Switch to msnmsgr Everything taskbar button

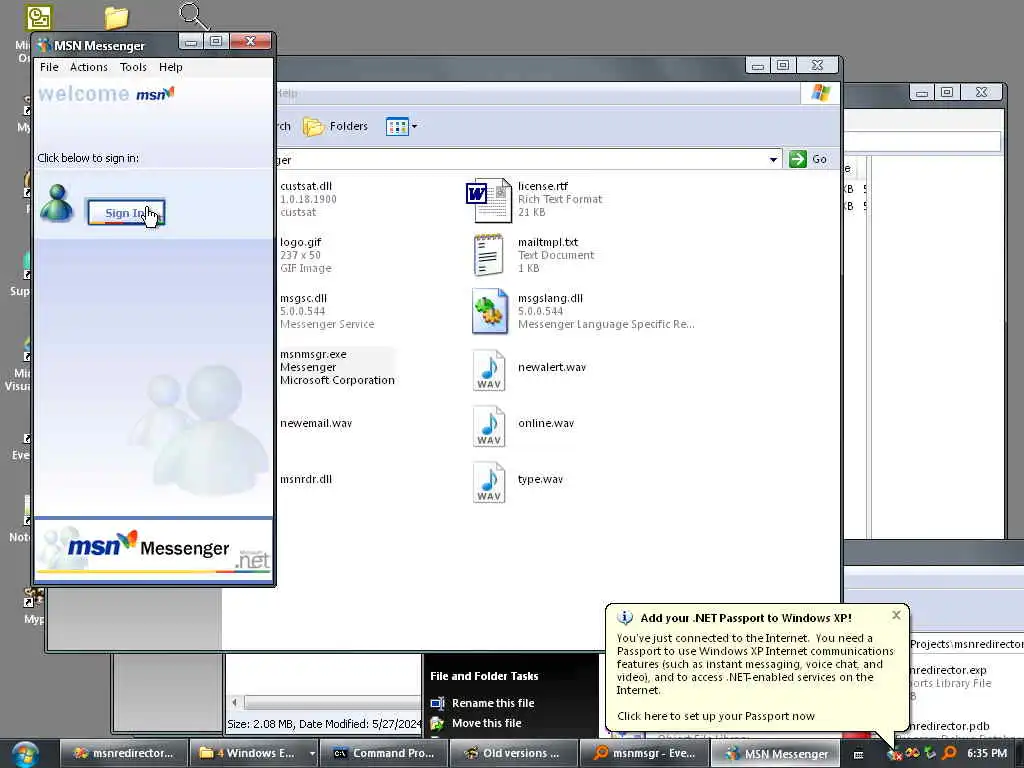tap(643, 753)
